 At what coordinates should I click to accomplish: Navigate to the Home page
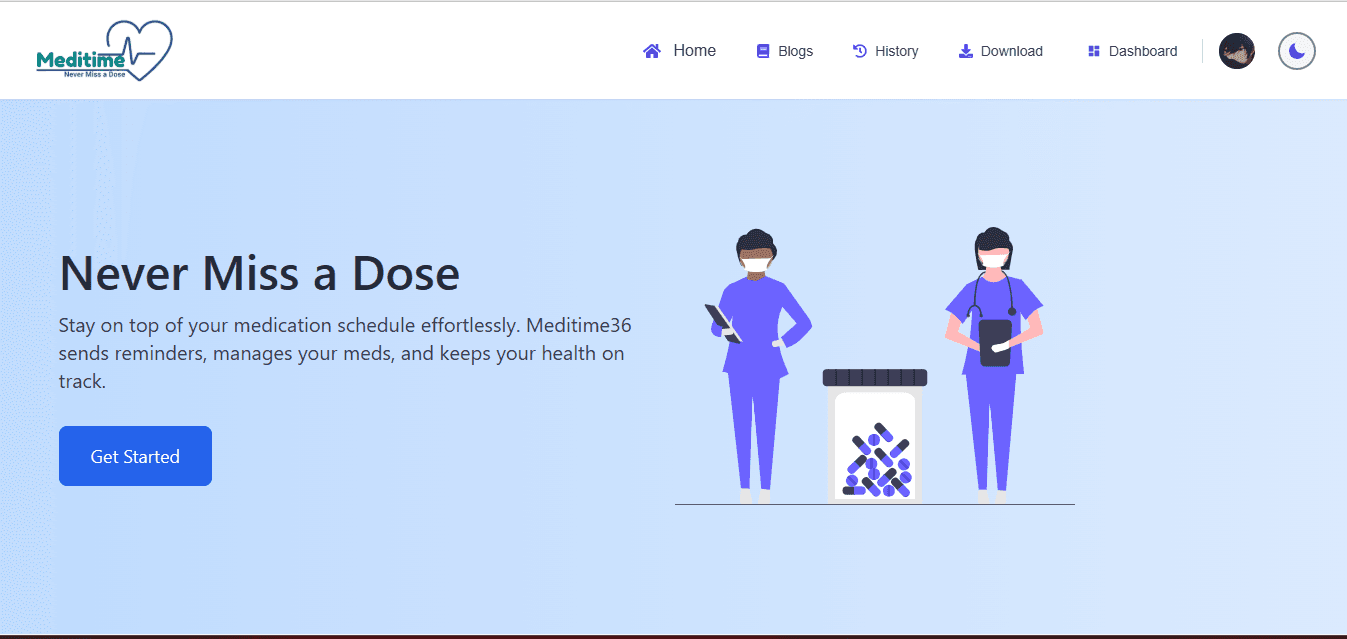pos(695,50)
